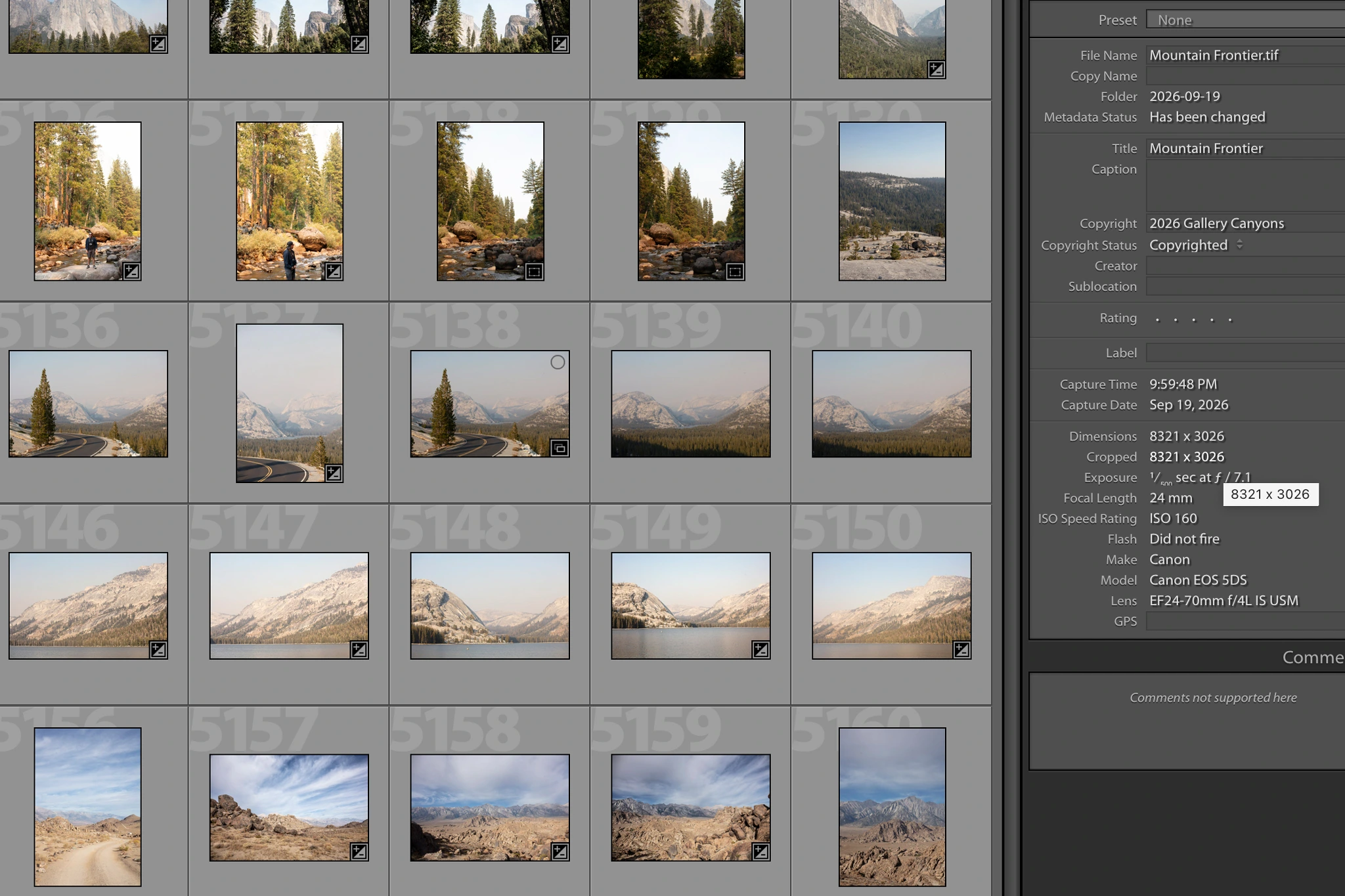Click the Metadata Status Has been changed
This screenshot has height=896, width=1345.
pyautogui.click(x=1207, y=117)
